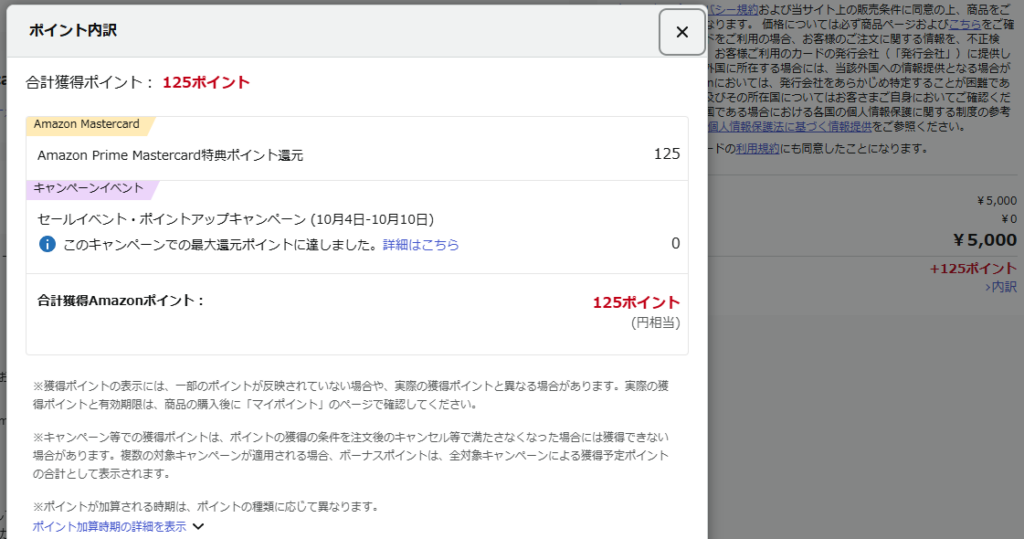Viewport: 1024px width, 539px height.
Task: Click the +125ポイント text in order summary
Action: (x=972, y=268)
